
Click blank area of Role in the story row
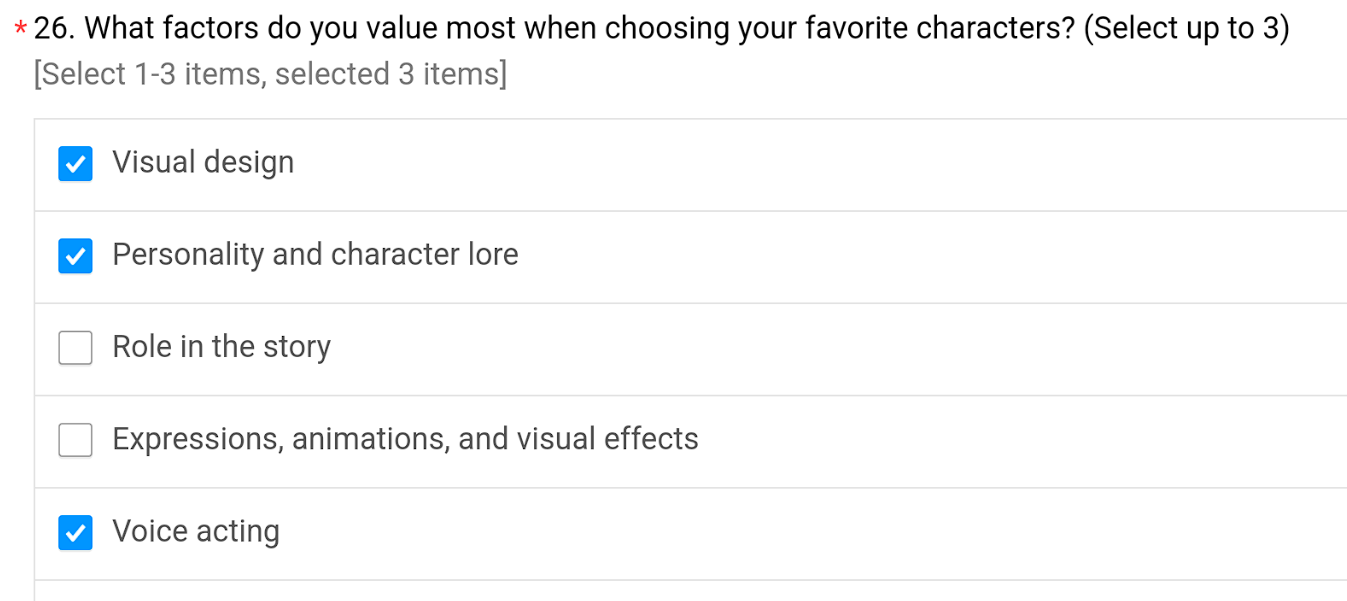(x=840, y=348)
